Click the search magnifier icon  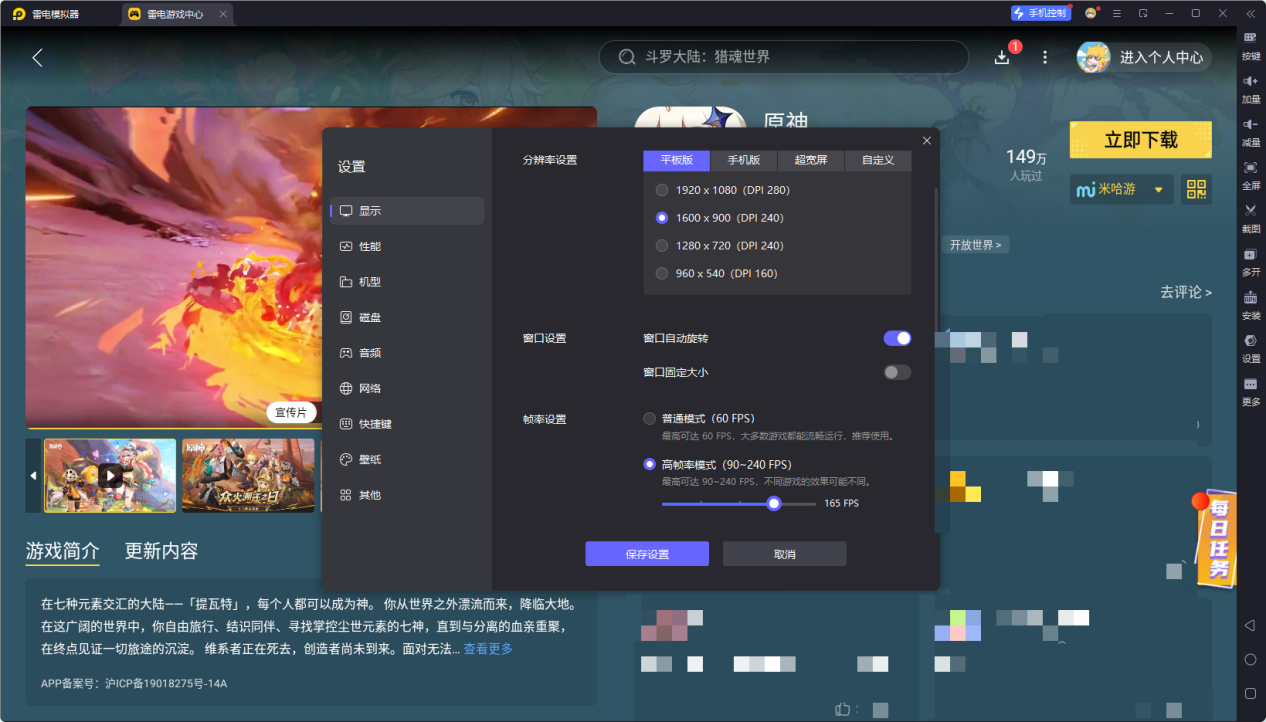(627, 57)
